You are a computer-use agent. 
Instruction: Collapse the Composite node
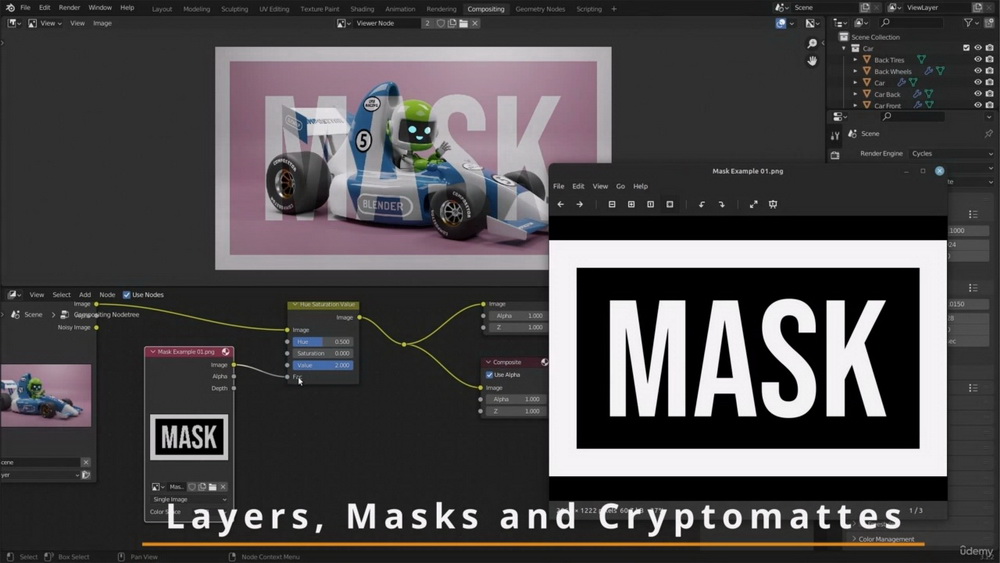pyautogui.click(x=488, y=362)
